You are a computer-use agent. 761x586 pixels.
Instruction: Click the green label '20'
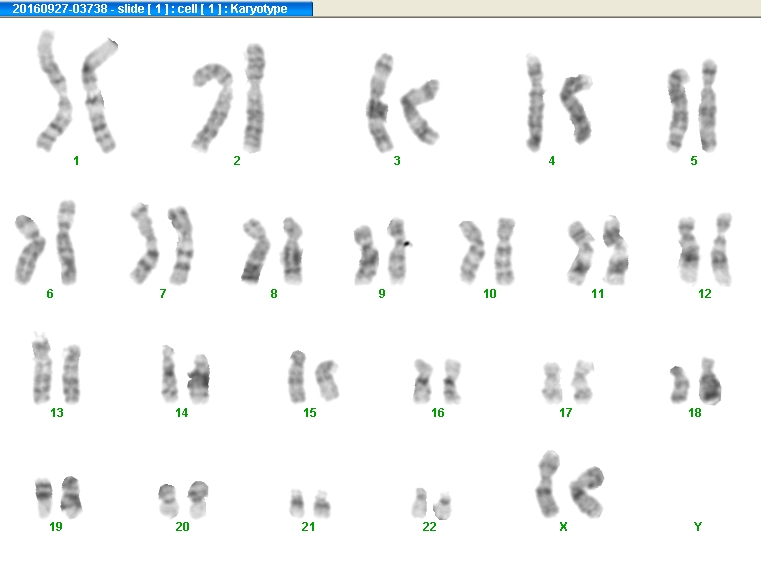(x=182, y=527)
